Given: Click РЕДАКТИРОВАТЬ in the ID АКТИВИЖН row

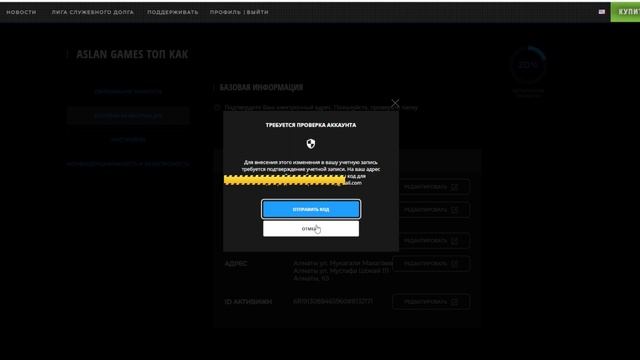Looking at the screenshot, I should pos(431,302).
